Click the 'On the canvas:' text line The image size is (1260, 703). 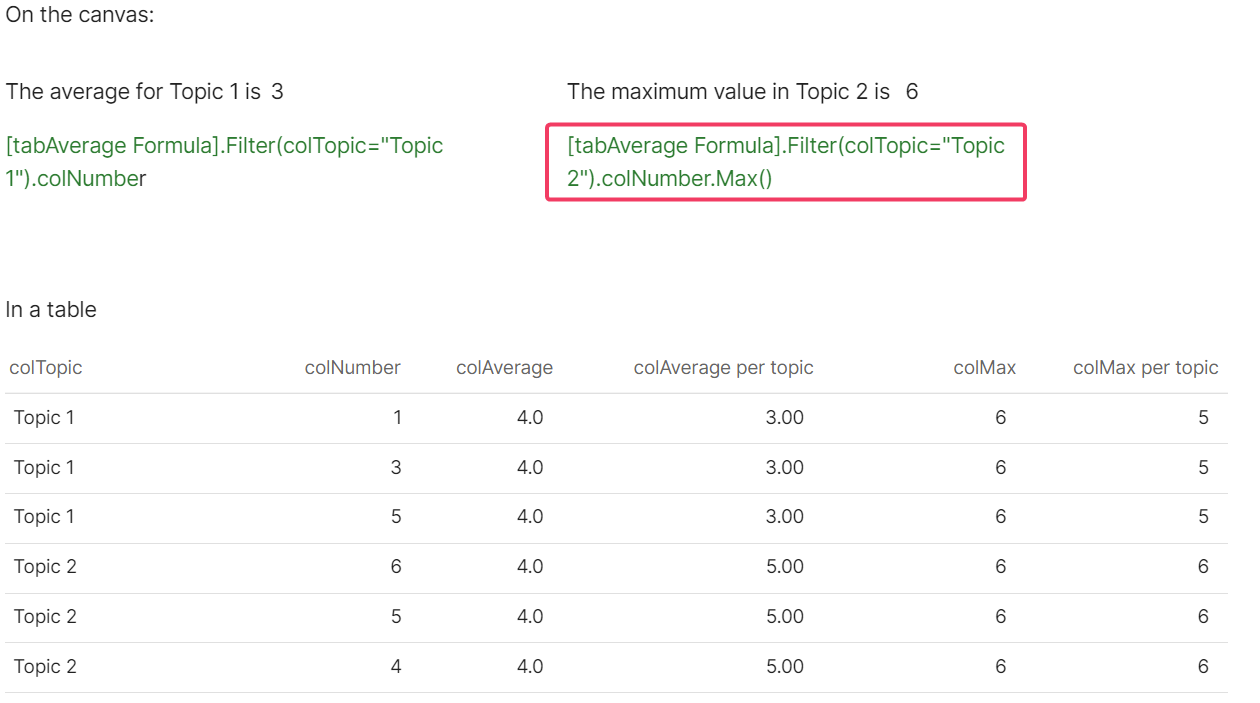(80, 17)
